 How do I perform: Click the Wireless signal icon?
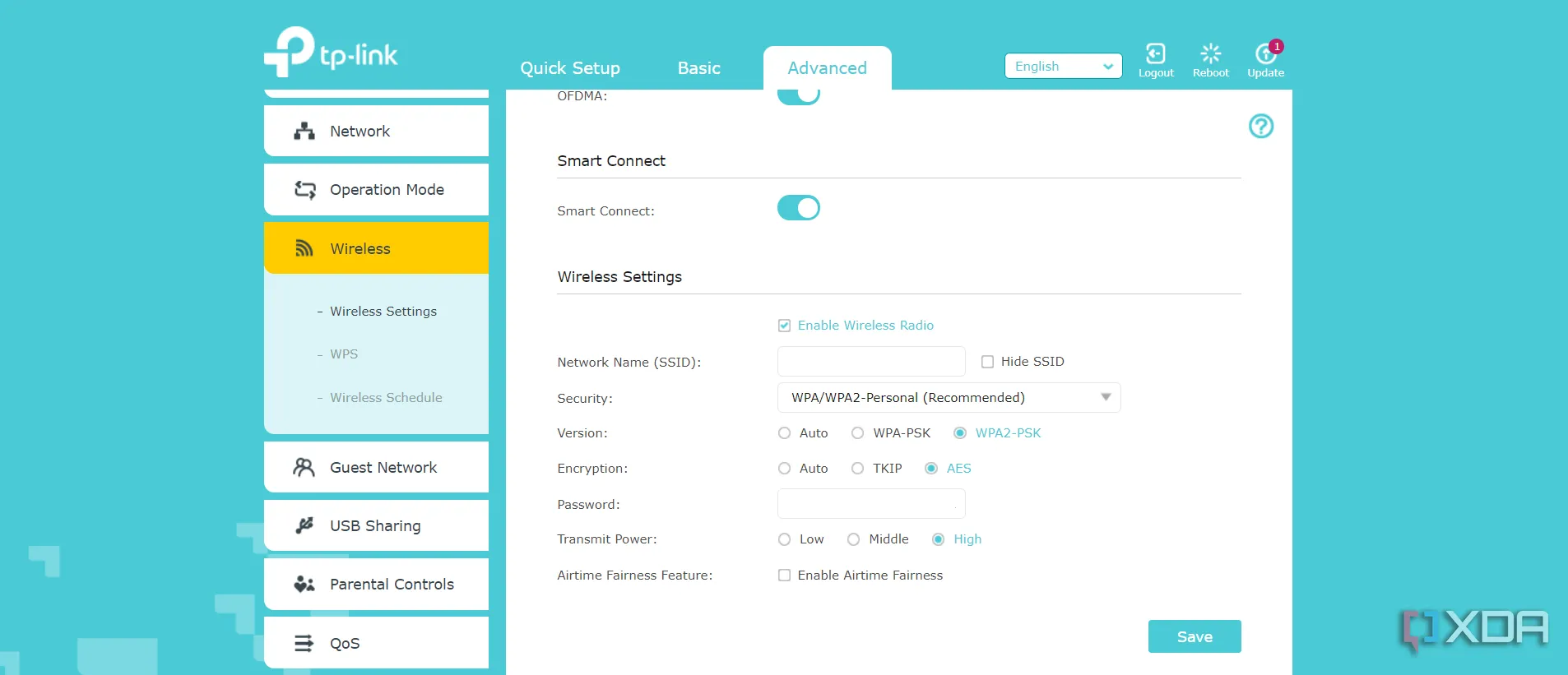[x=304, y=248]
